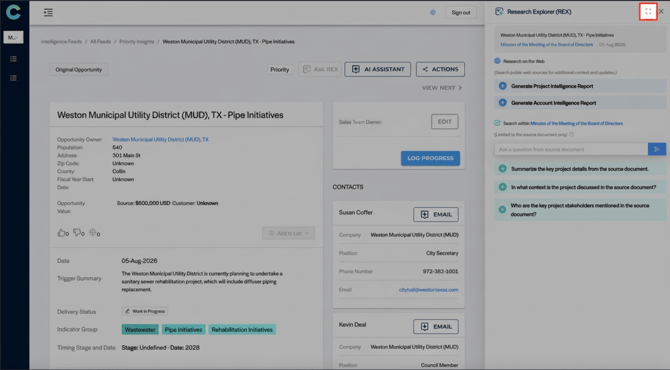Click the target icon beside thumbs down
670x370 pixels.
tap(93, 232)
